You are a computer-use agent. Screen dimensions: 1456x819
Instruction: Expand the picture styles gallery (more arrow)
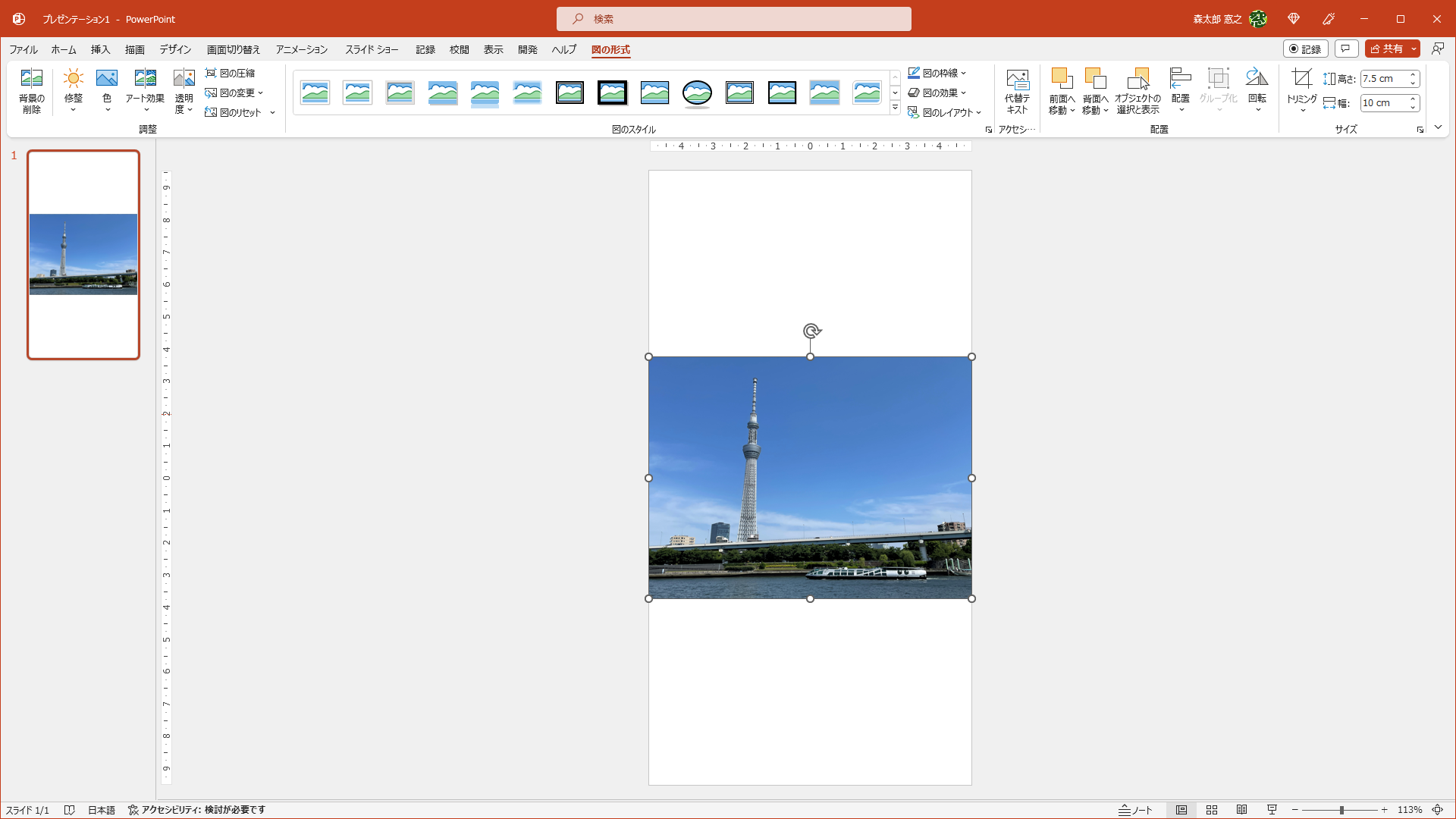[x=895, y=108]
